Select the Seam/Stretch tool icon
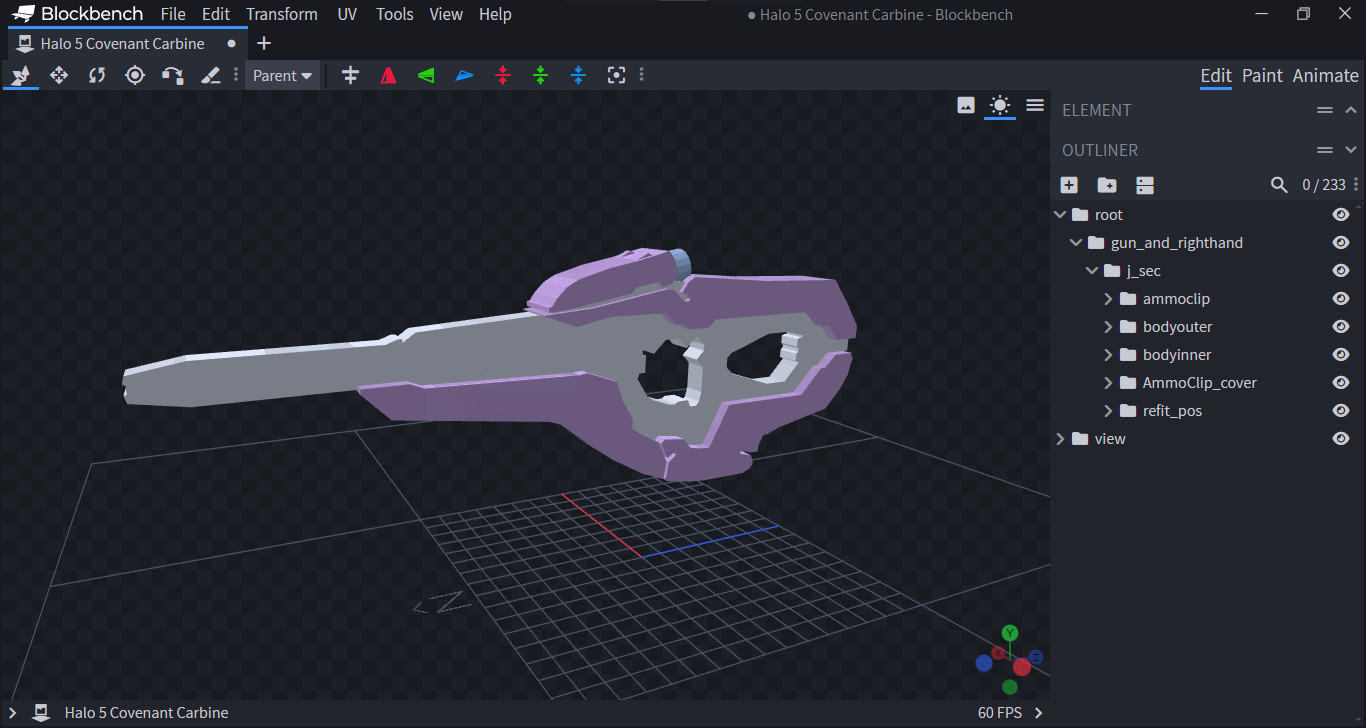1366x728 pixels. click(x=211, y=75)
